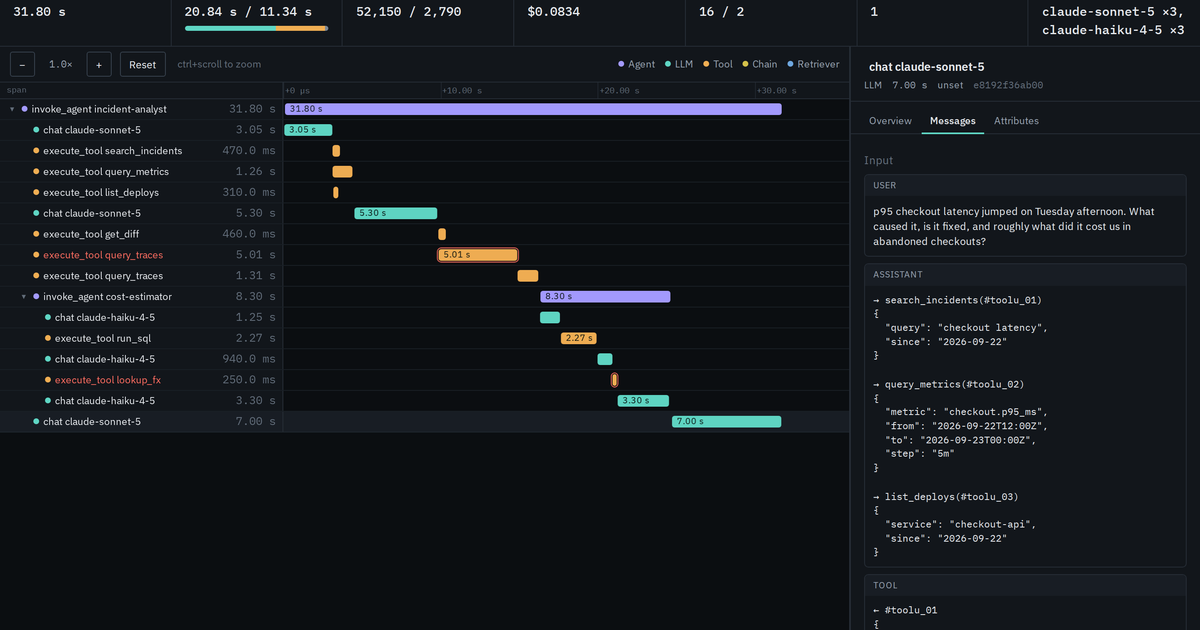Toggle the Agent legend filter

636,64
